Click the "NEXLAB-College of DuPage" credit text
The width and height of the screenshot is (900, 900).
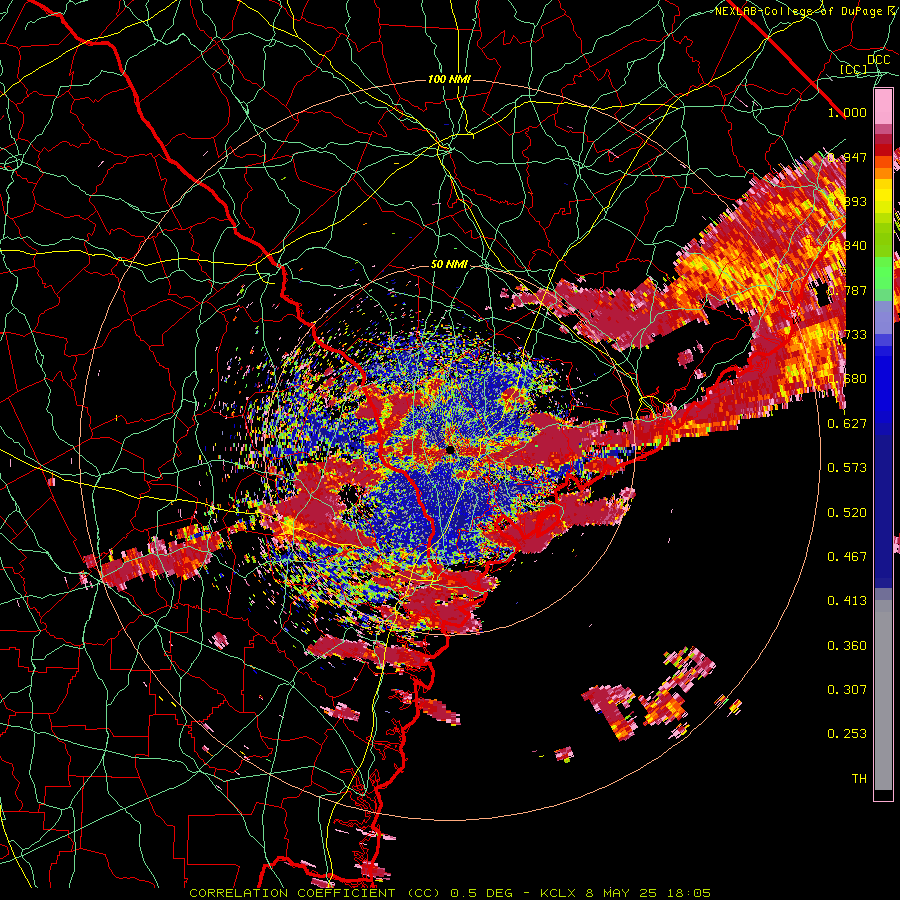799,11
